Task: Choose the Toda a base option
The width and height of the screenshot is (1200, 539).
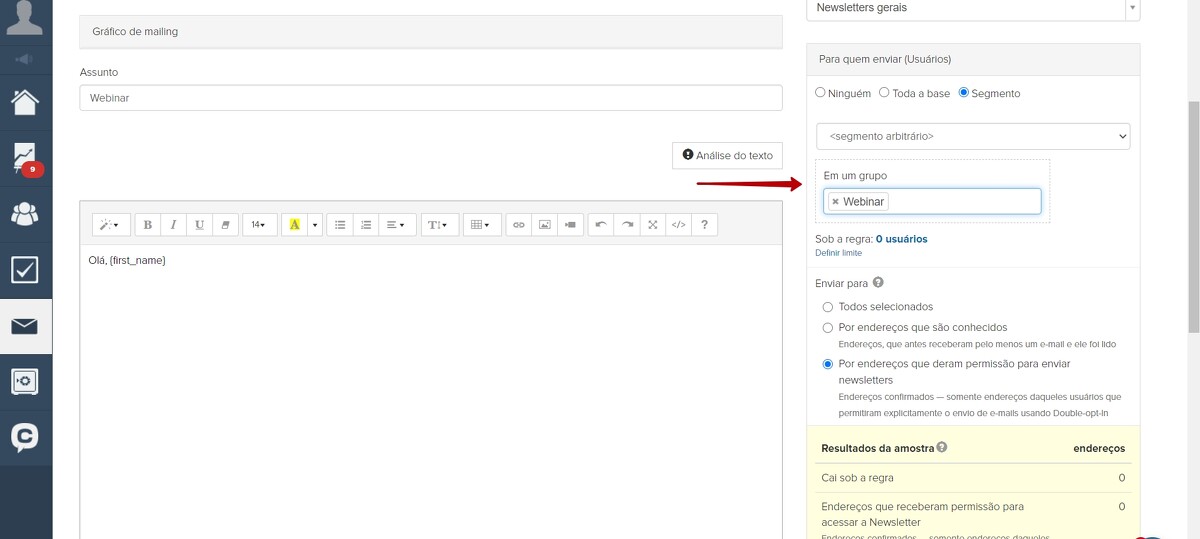Action: (x=884, y=93)
